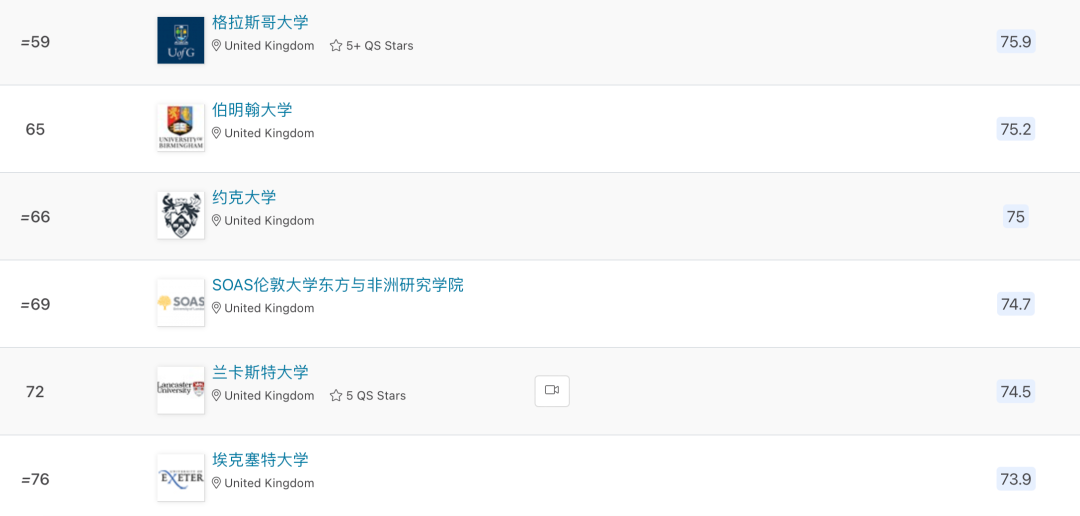Click the location pin icon for Exeter
Screen dimensions: 1080x516
[216, 483]
